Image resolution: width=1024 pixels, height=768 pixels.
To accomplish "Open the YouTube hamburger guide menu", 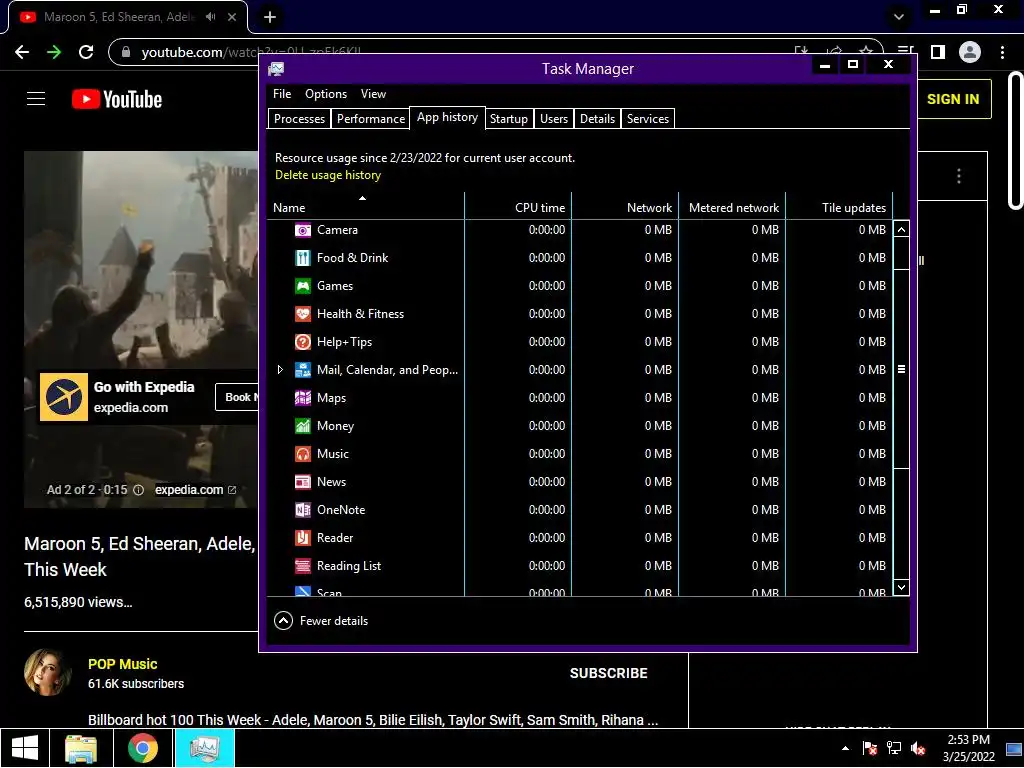I will 36,99.
